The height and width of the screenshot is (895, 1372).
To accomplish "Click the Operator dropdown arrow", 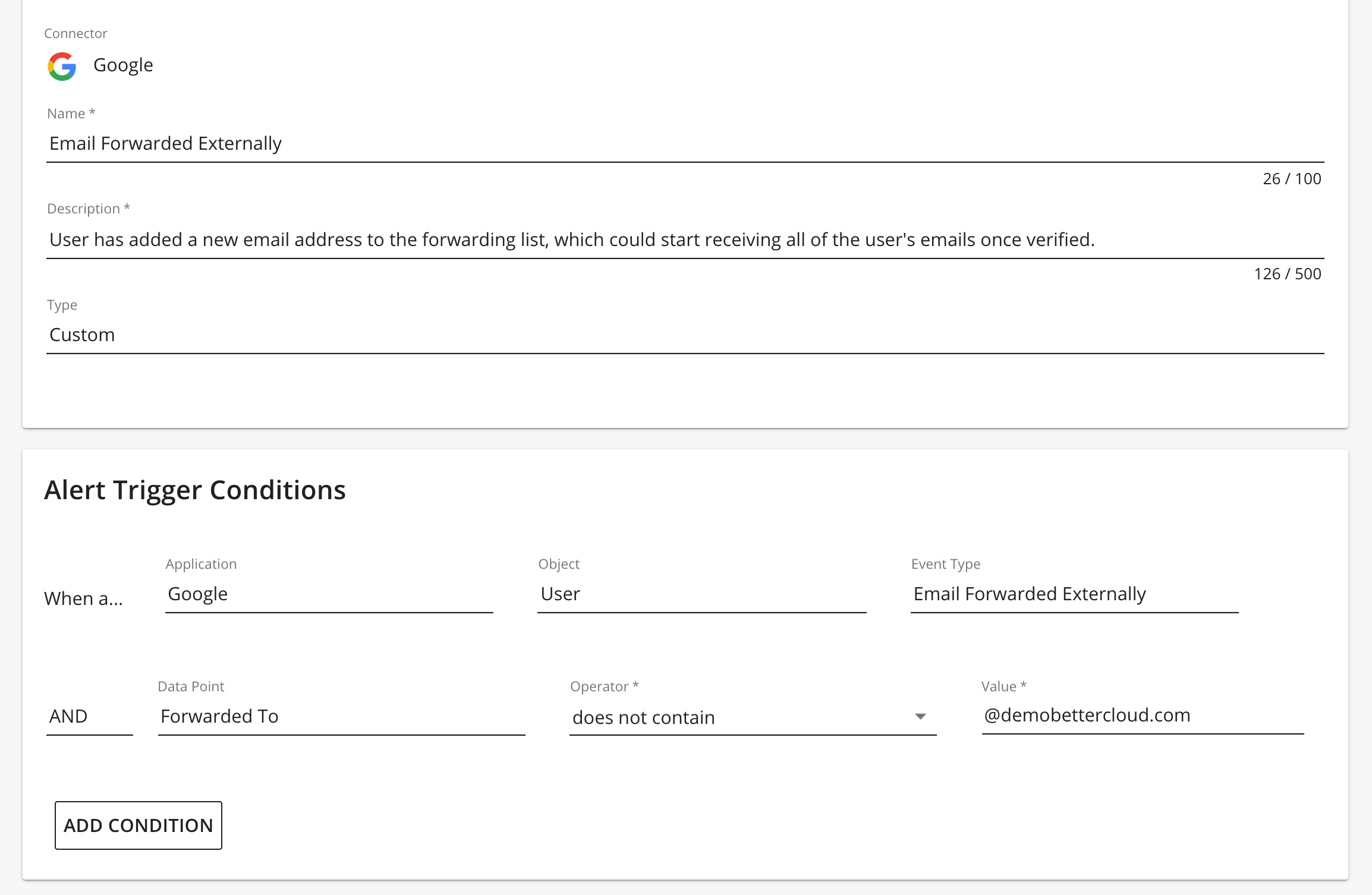I will (920, 717).
